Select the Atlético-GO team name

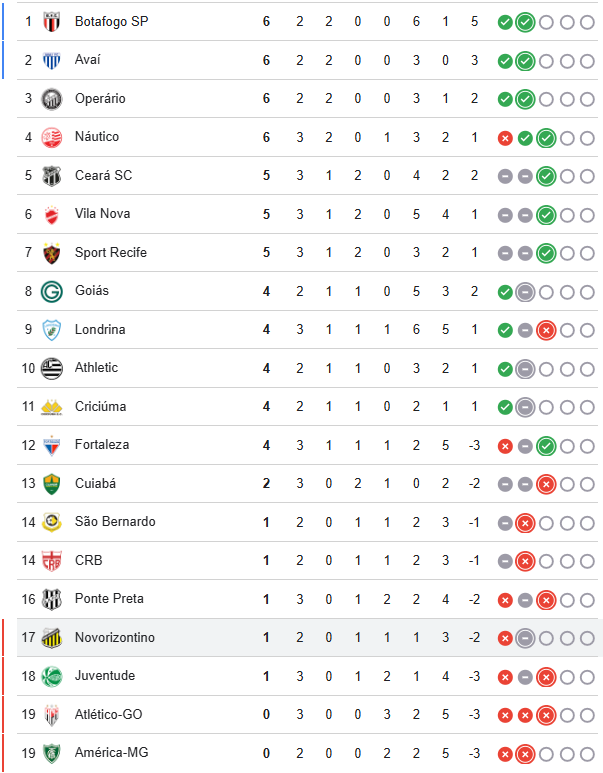coord(109,714)
